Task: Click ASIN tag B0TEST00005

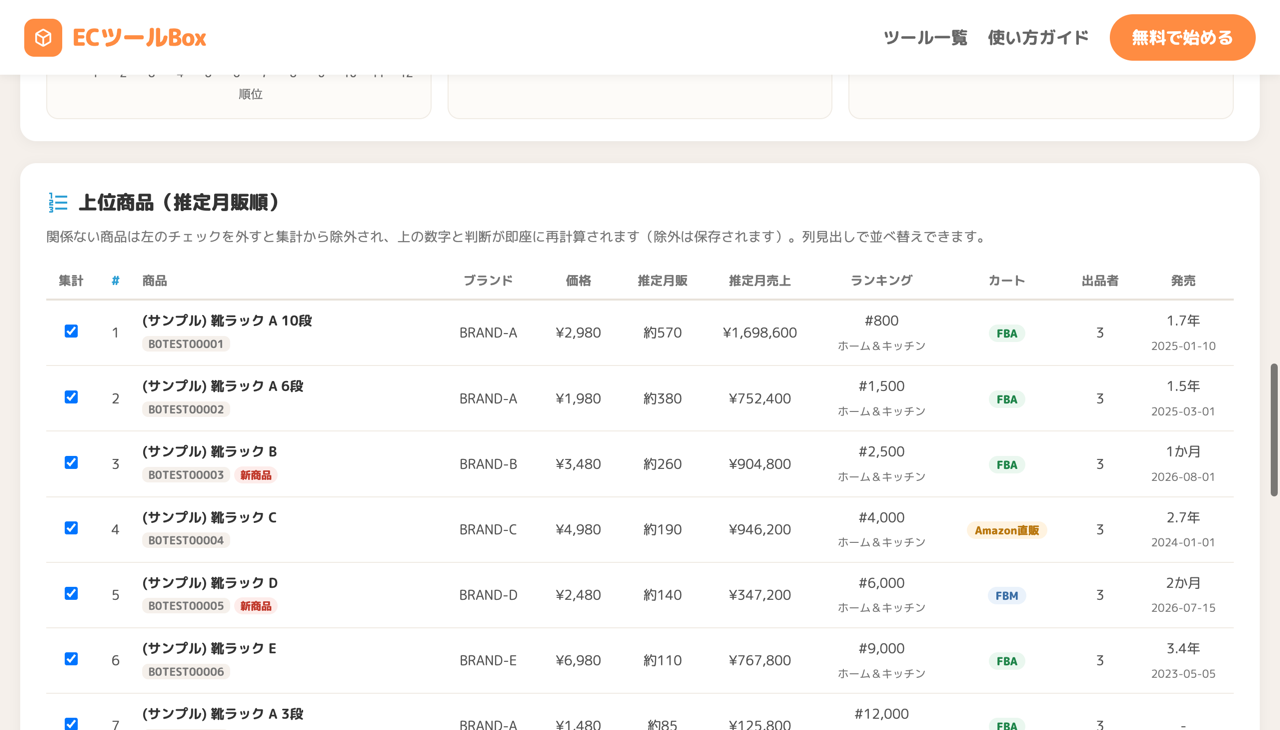Action: pyautogui.click(x=186, y=606)
